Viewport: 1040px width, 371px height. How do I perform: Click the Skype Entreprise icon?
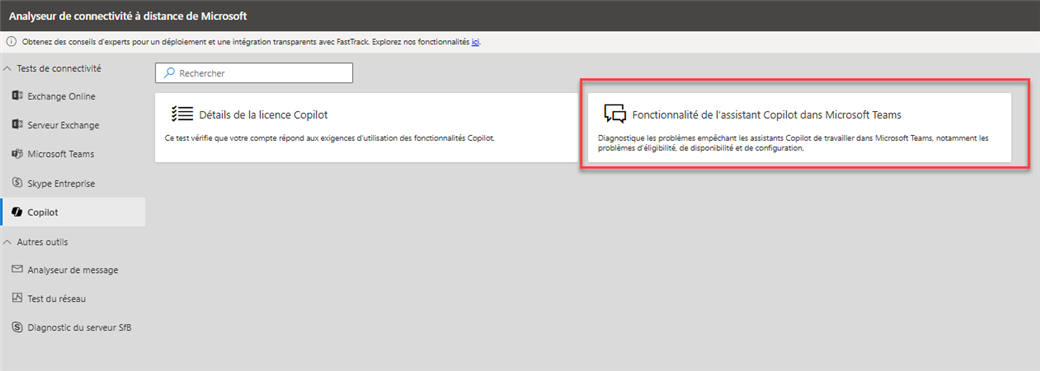click(x=17, y=183)
